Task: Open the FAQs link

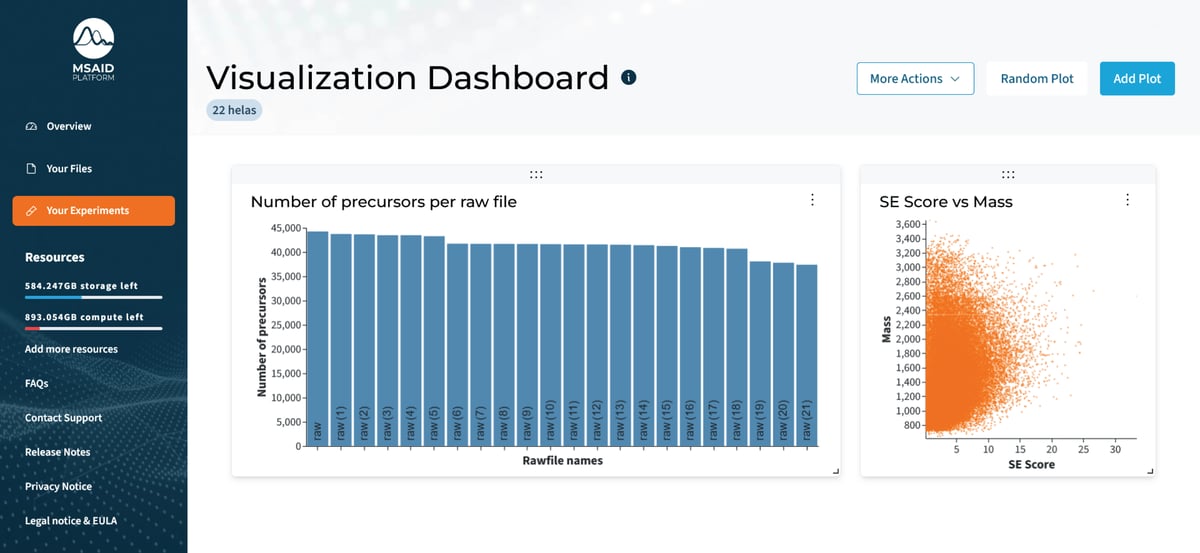Action: tap(37, 383)
